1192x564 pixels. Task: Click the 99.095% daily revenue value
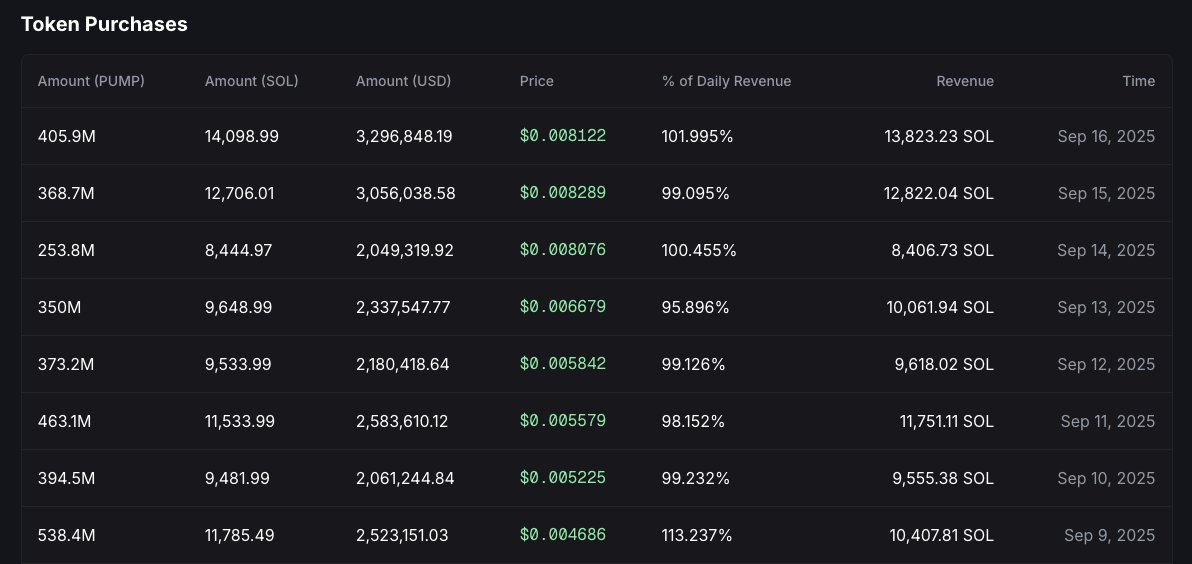point(696,194)
